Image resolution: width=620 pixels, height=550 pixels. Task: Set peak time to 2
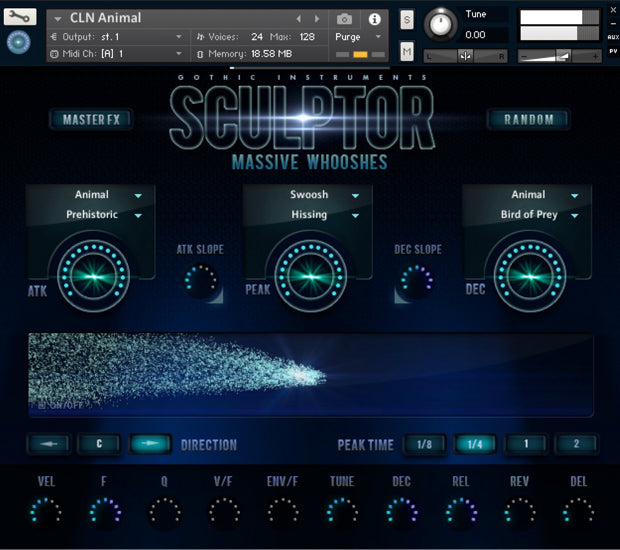click(x=576, y=444)
